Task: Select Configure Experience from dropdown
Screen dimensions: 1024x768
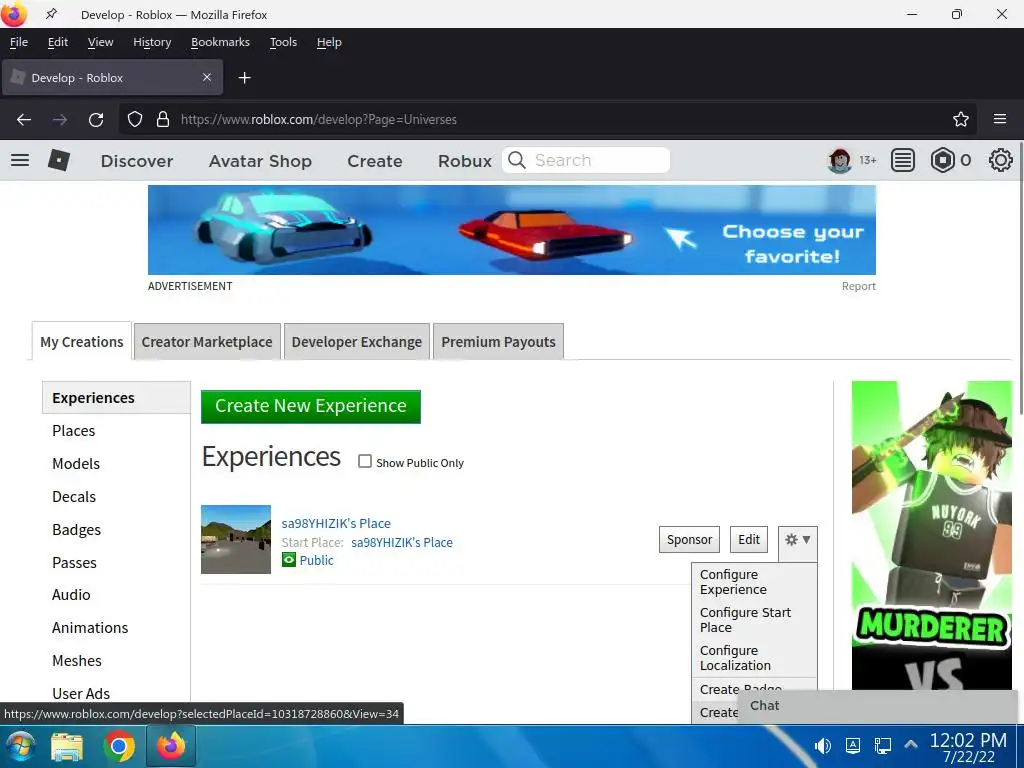Action: pos(754,582)
